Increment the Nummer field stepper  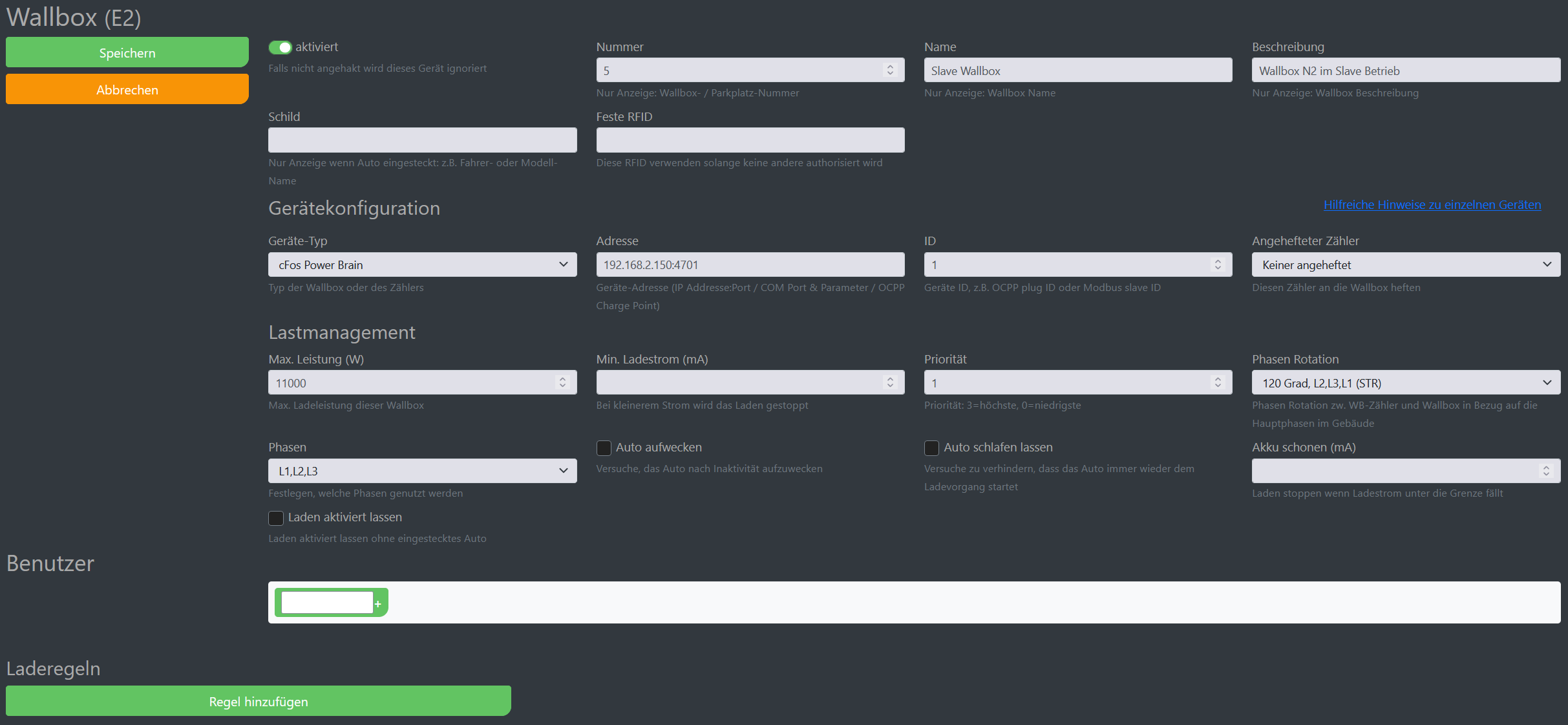[x=890, y=67]
